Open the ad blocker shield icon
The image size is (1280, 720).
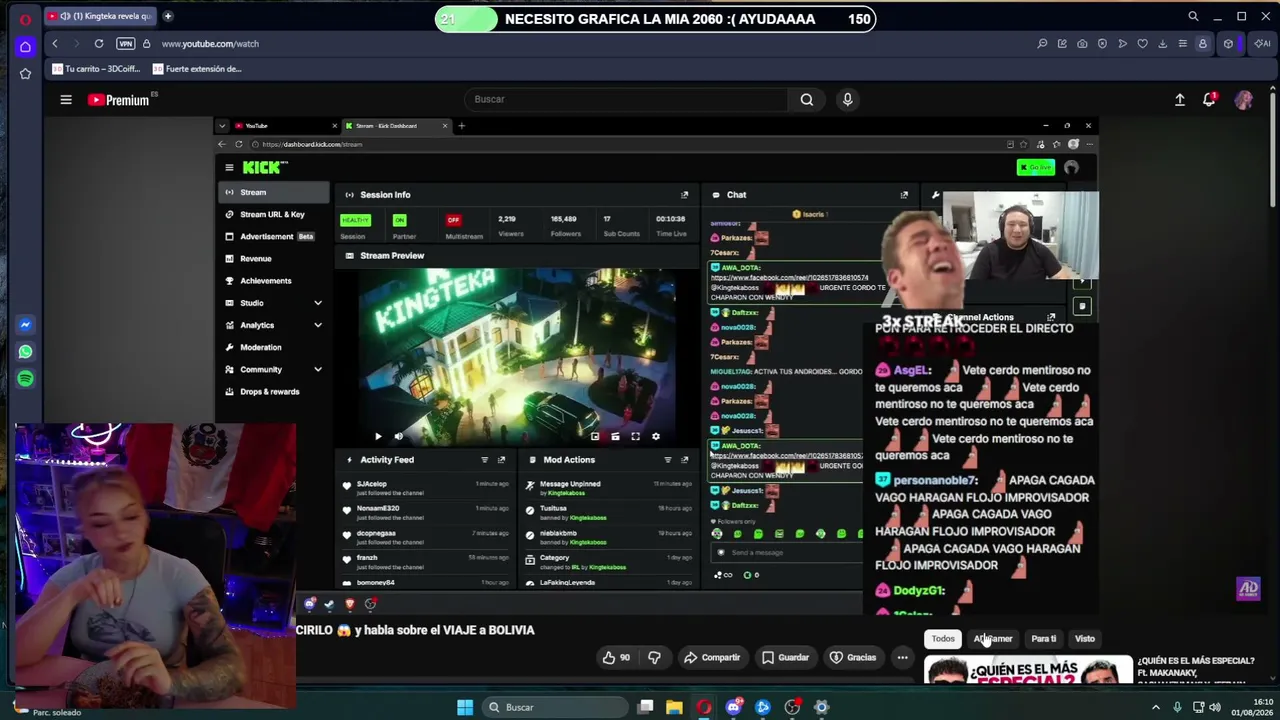click(1102, 44)
